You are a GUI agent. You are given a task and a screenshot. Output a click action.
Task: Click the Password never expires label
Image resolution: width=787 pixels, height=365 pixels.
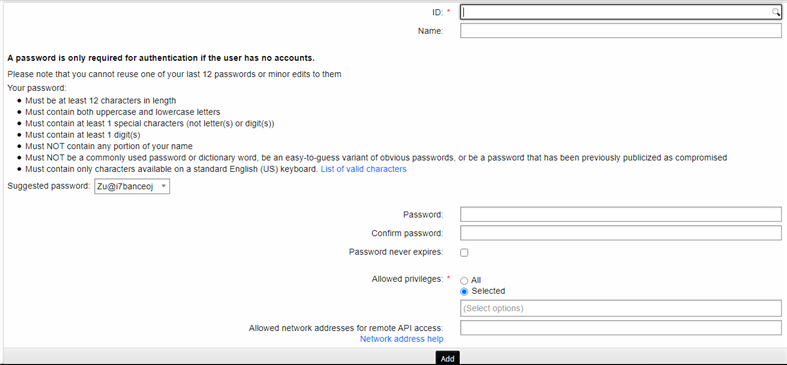[396, 252]
